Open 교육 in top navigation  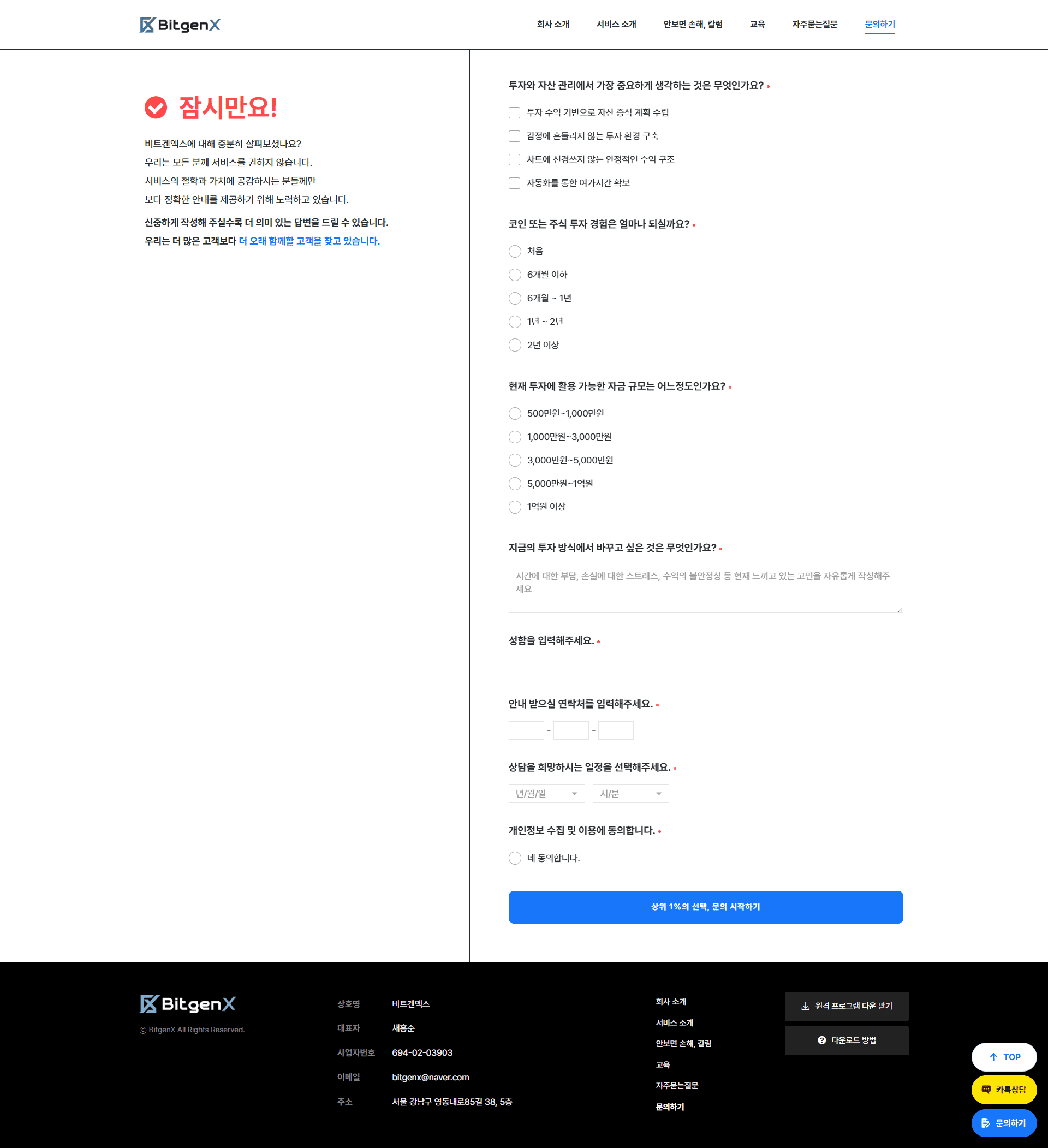pyautogui.click(x=757, y=25)
